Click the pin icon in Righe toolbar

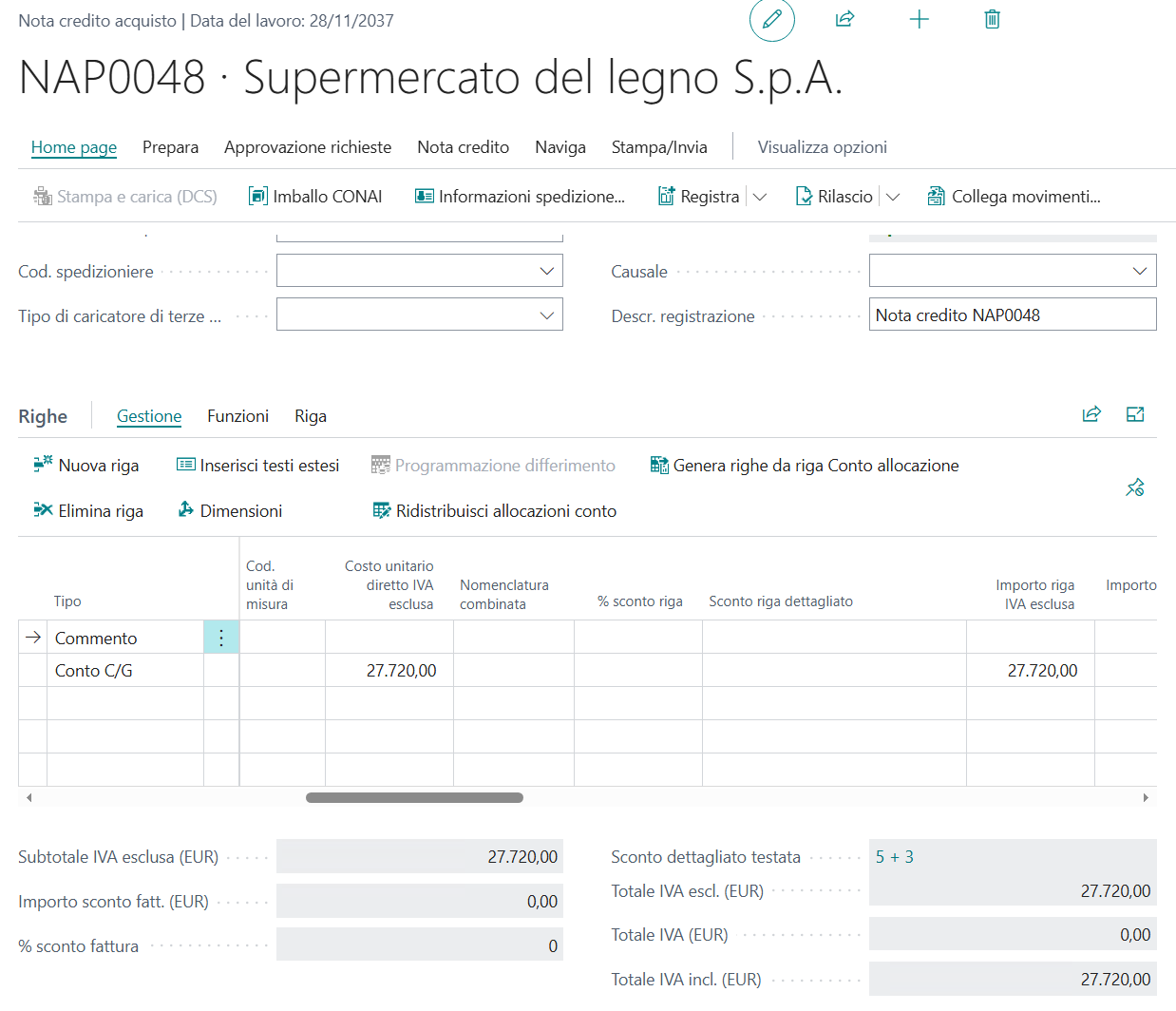coord(1134,488)
